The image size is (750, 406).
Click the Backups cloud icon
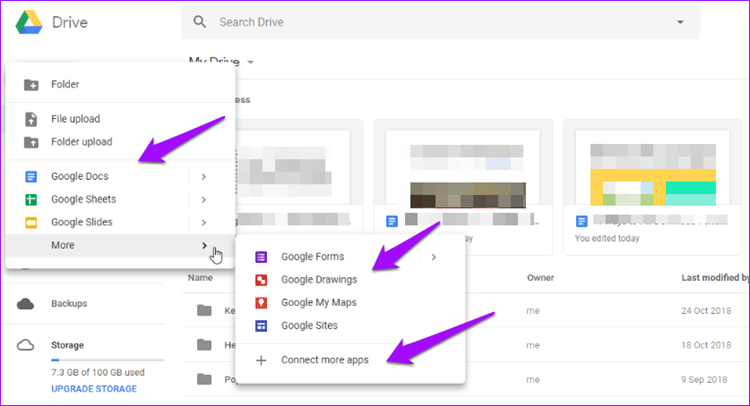pyautogui.click(x=25, y=304)
